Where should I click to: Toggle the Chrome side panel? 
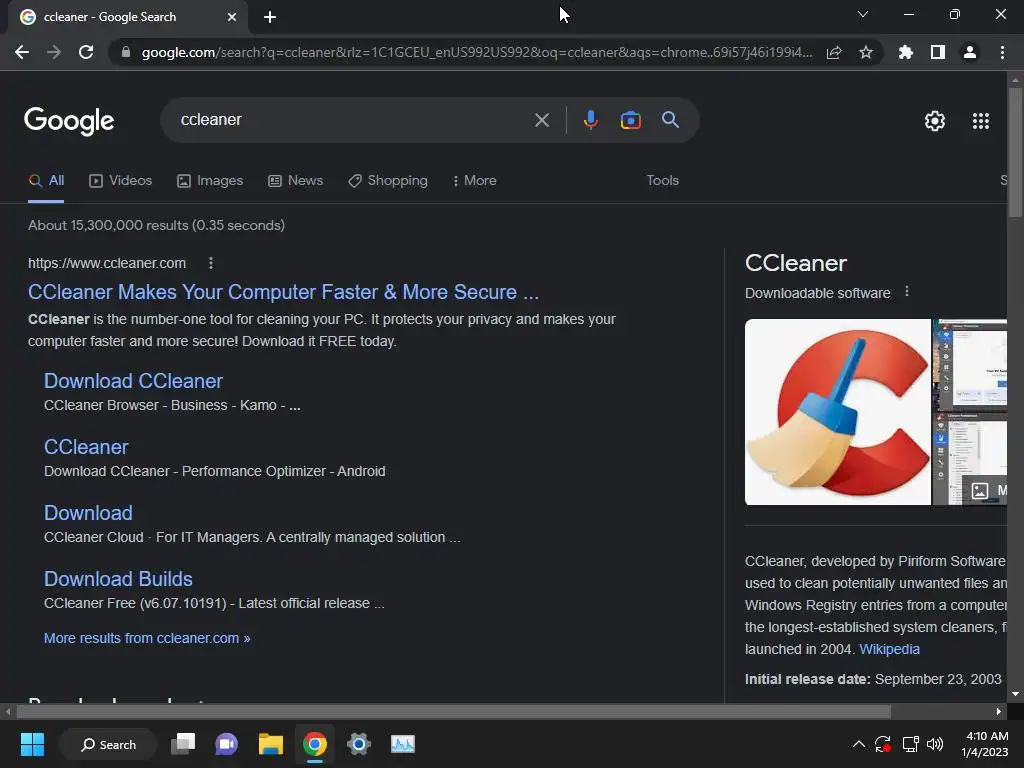(938, 52)
